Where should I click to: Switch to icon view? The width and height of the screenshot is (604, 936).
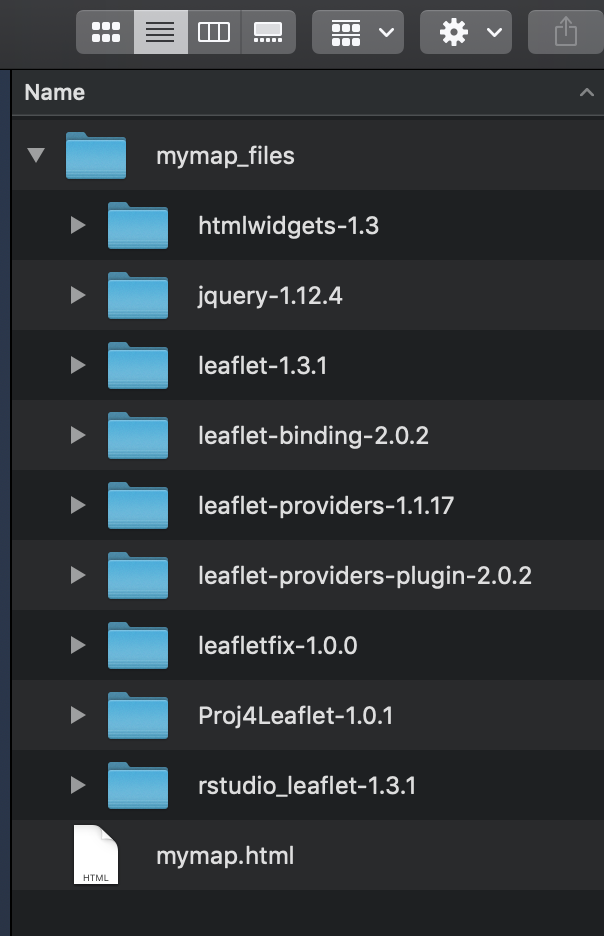pos(106,32)
